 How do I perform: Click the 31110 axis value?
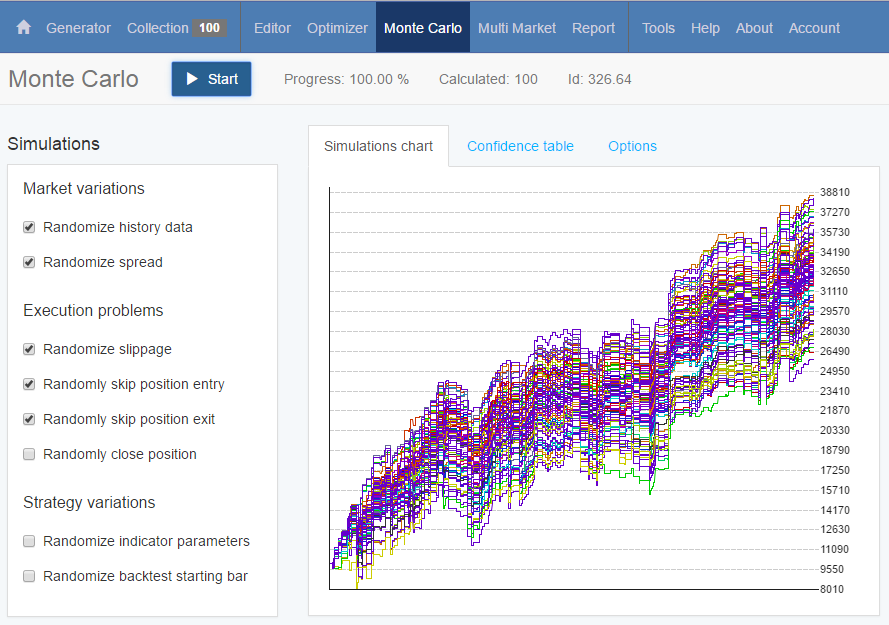(x=834, y=292)
